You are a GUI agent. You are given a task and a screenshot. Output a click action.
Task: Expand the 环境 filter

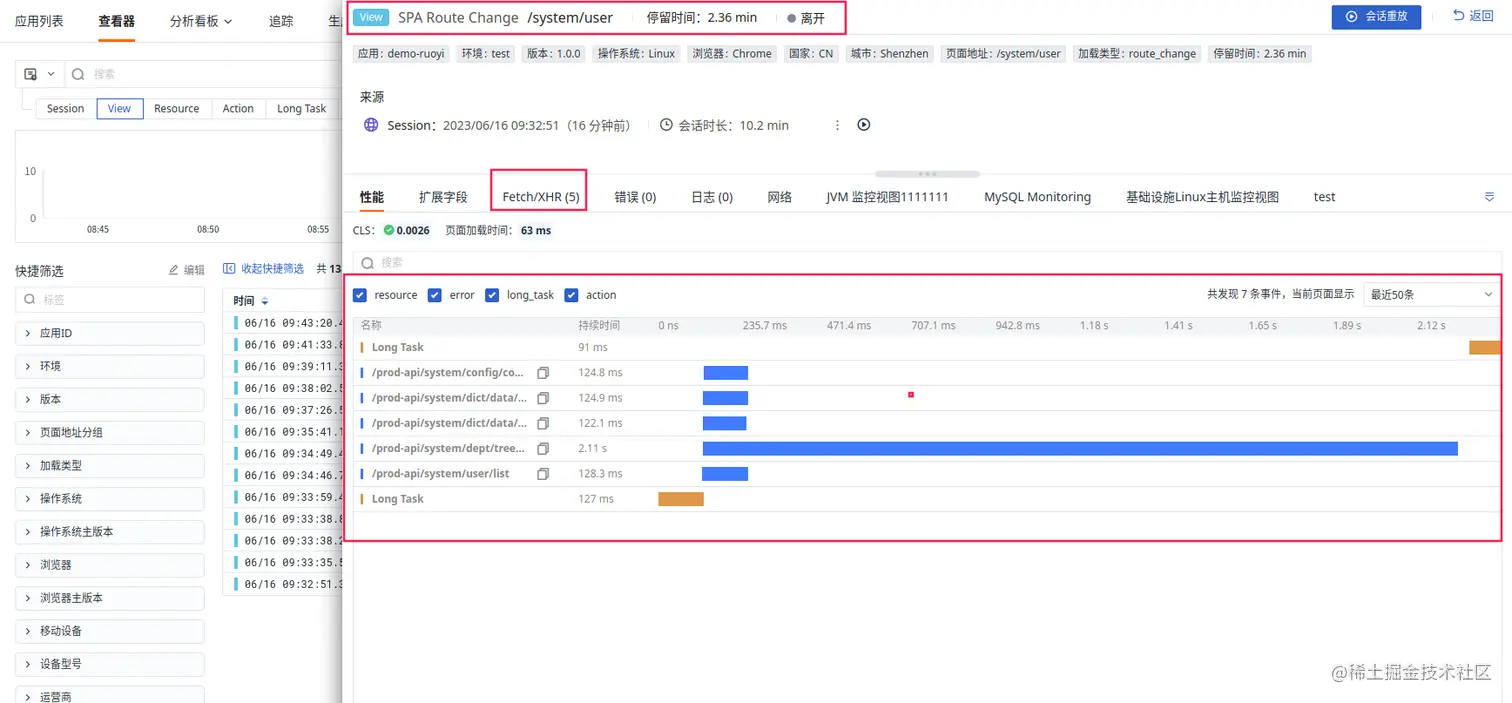(110, 366)
